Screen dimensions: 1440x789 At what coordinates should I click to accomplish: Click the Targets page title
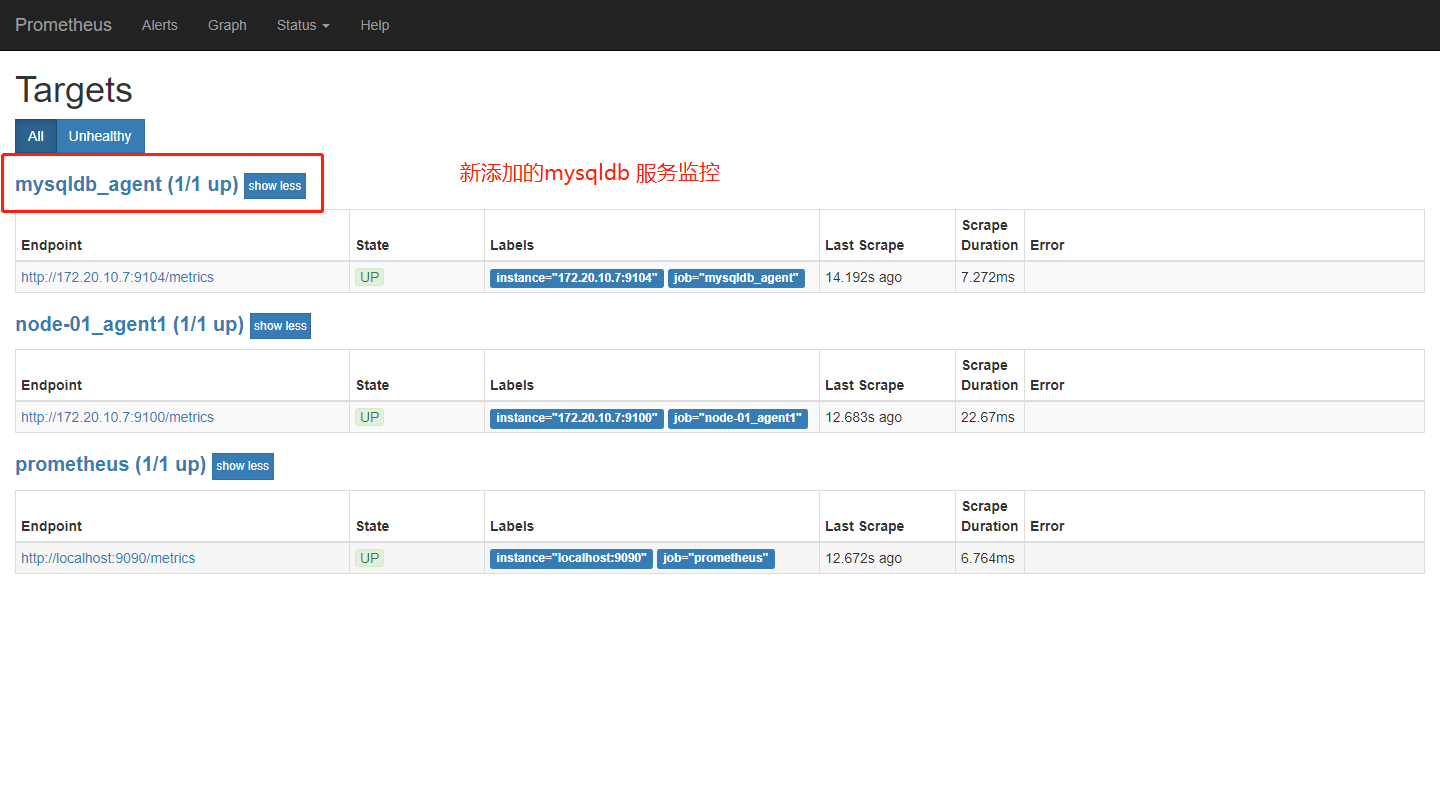pyautogui.click(x=74, y=90)
